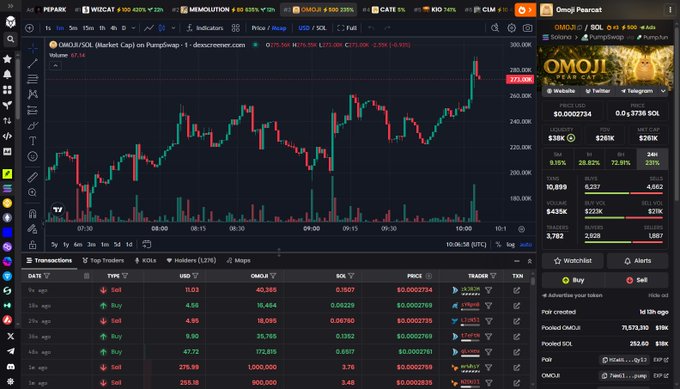Image resolution: width=680 pixels, height=389 pixels.
Task: Switch to Maps tab
Action: point(238,261)
